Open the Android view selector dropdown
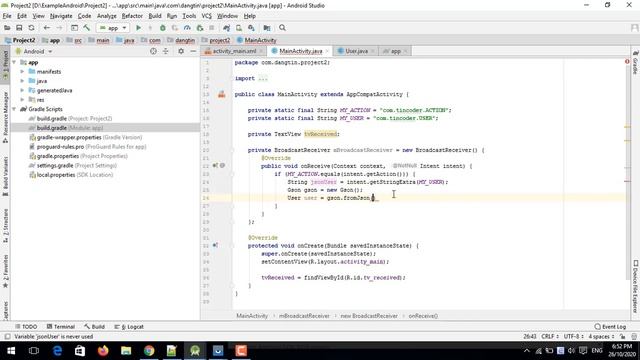Image resolution: width=640 pixels, height=360 pixels. pyautogui.click(x=33, y=51)
